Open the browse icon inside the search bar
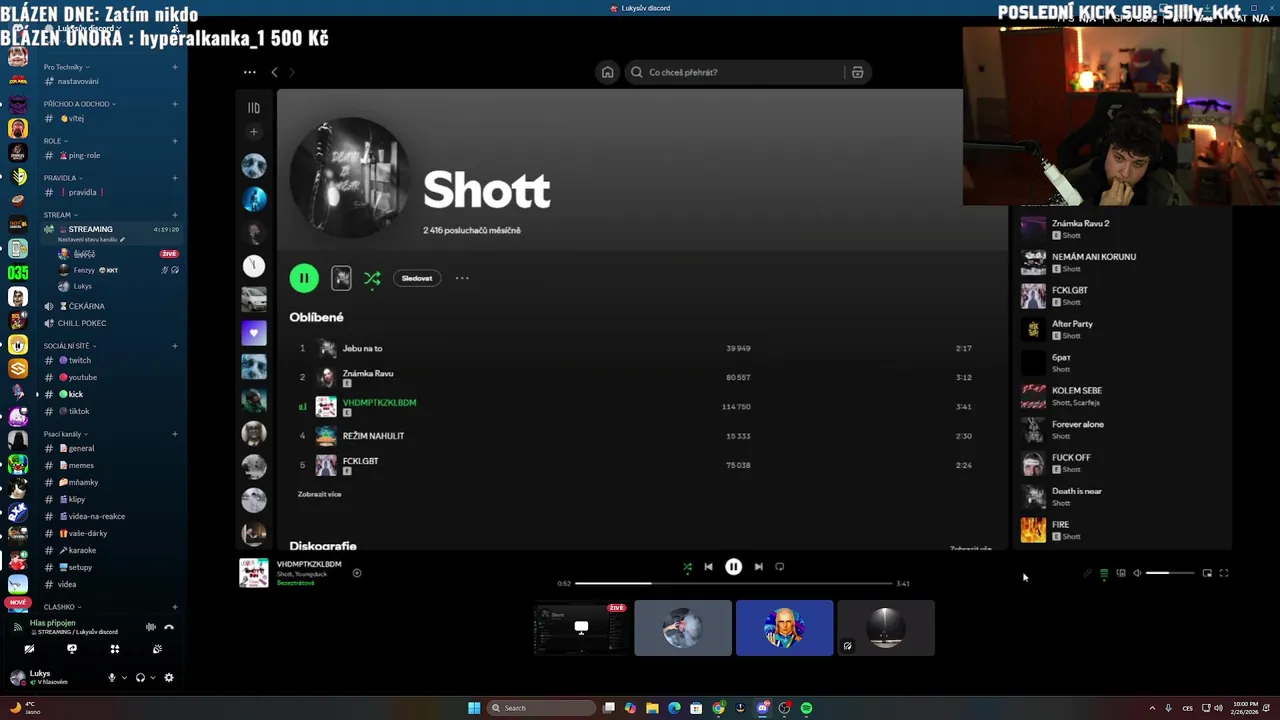1280x720 pixels. click(857, 72)
